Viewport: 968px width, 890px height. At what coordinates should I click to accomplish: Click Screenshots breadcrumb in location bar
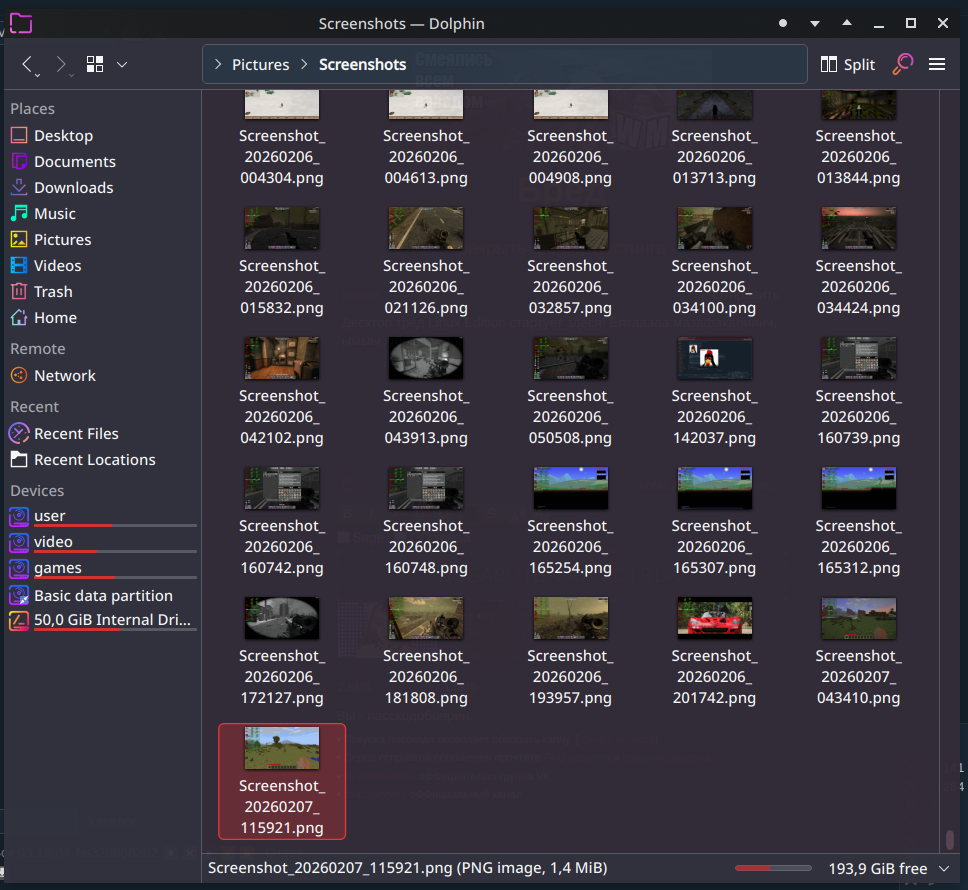(362, 64)
